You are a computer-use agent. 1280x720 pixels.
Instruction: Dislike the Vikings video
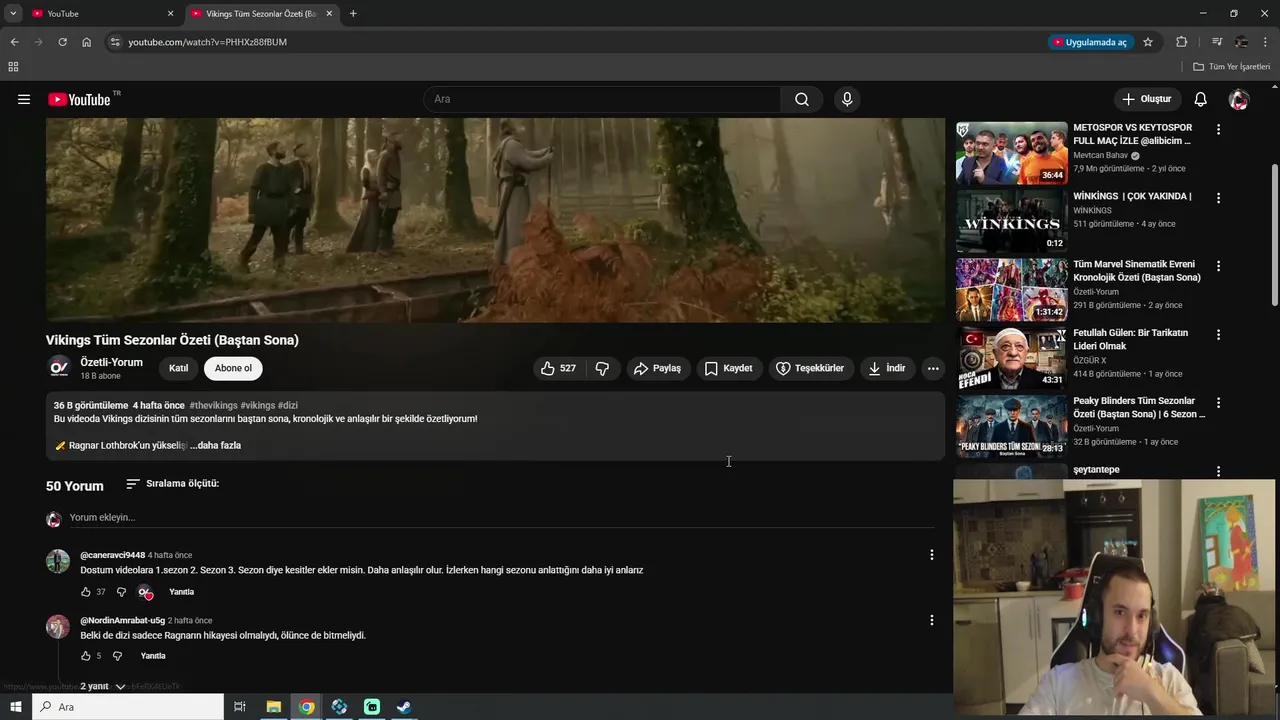602,368
